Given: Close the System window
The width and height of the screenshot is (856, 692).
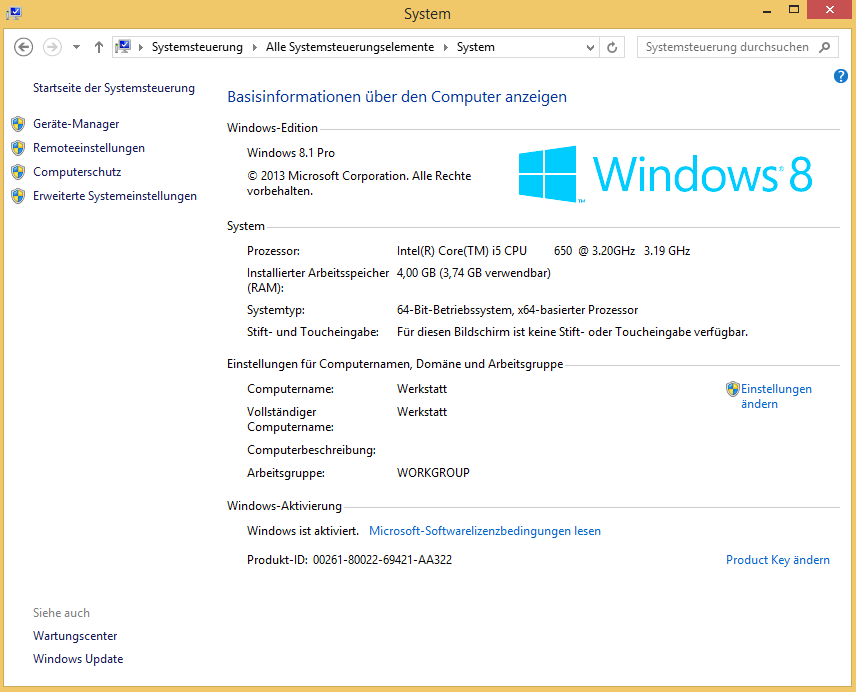Looking at the screenshot, I should pos(829,10).
